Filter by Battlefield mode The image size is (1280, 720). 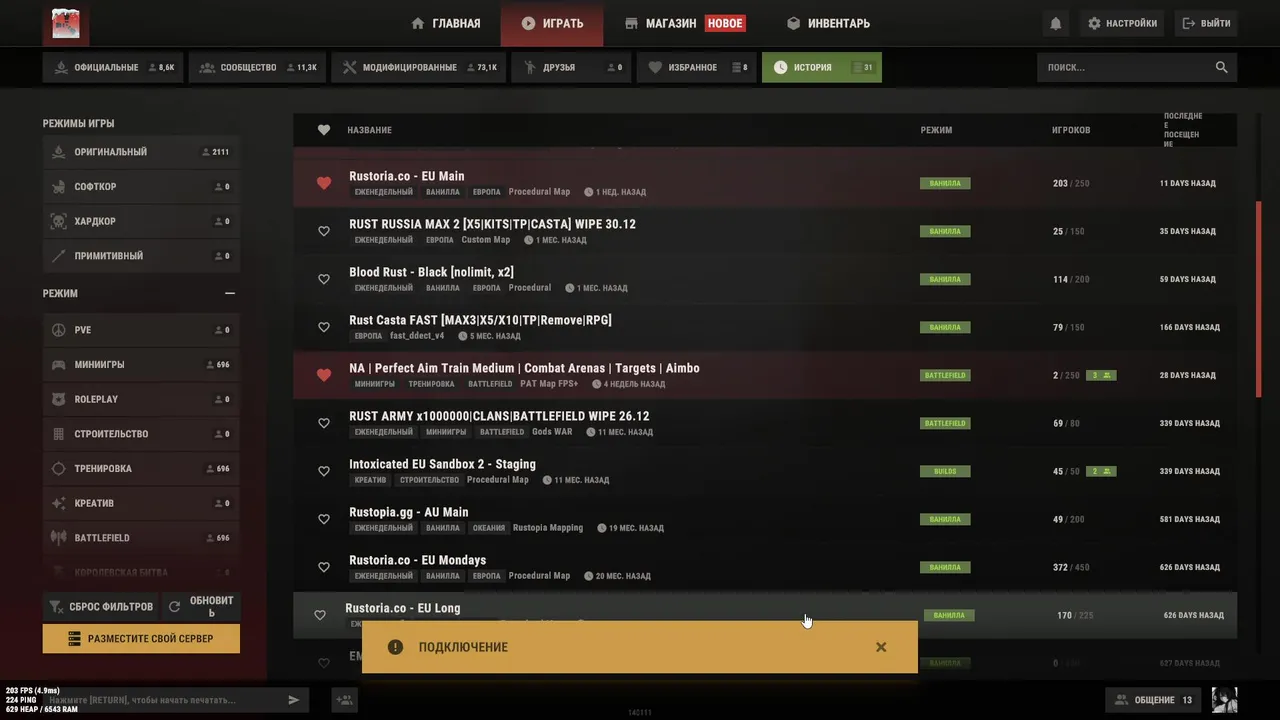click(x=141, y=538)
